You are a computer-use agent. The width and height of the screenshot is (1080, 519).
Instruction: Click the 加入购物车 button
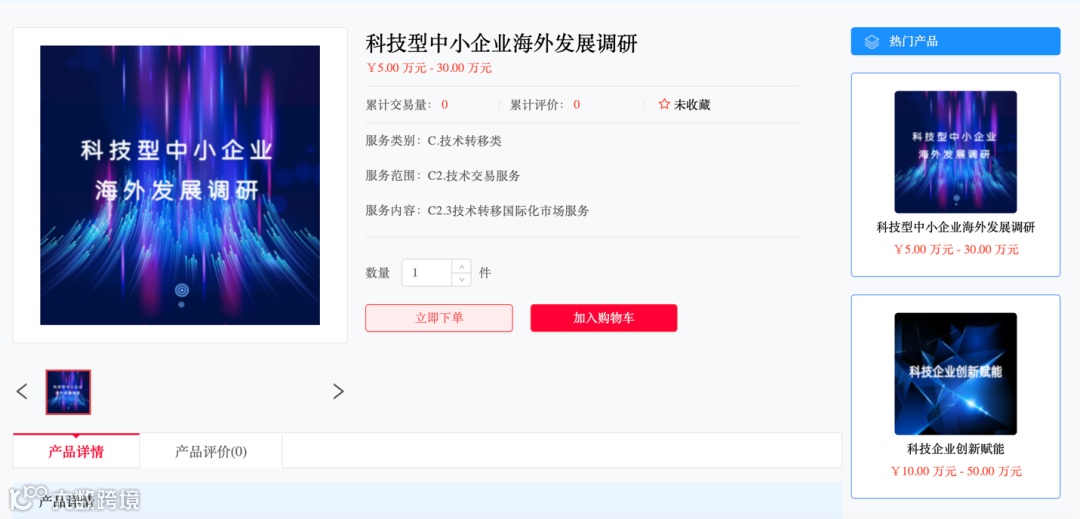[603, 318]
